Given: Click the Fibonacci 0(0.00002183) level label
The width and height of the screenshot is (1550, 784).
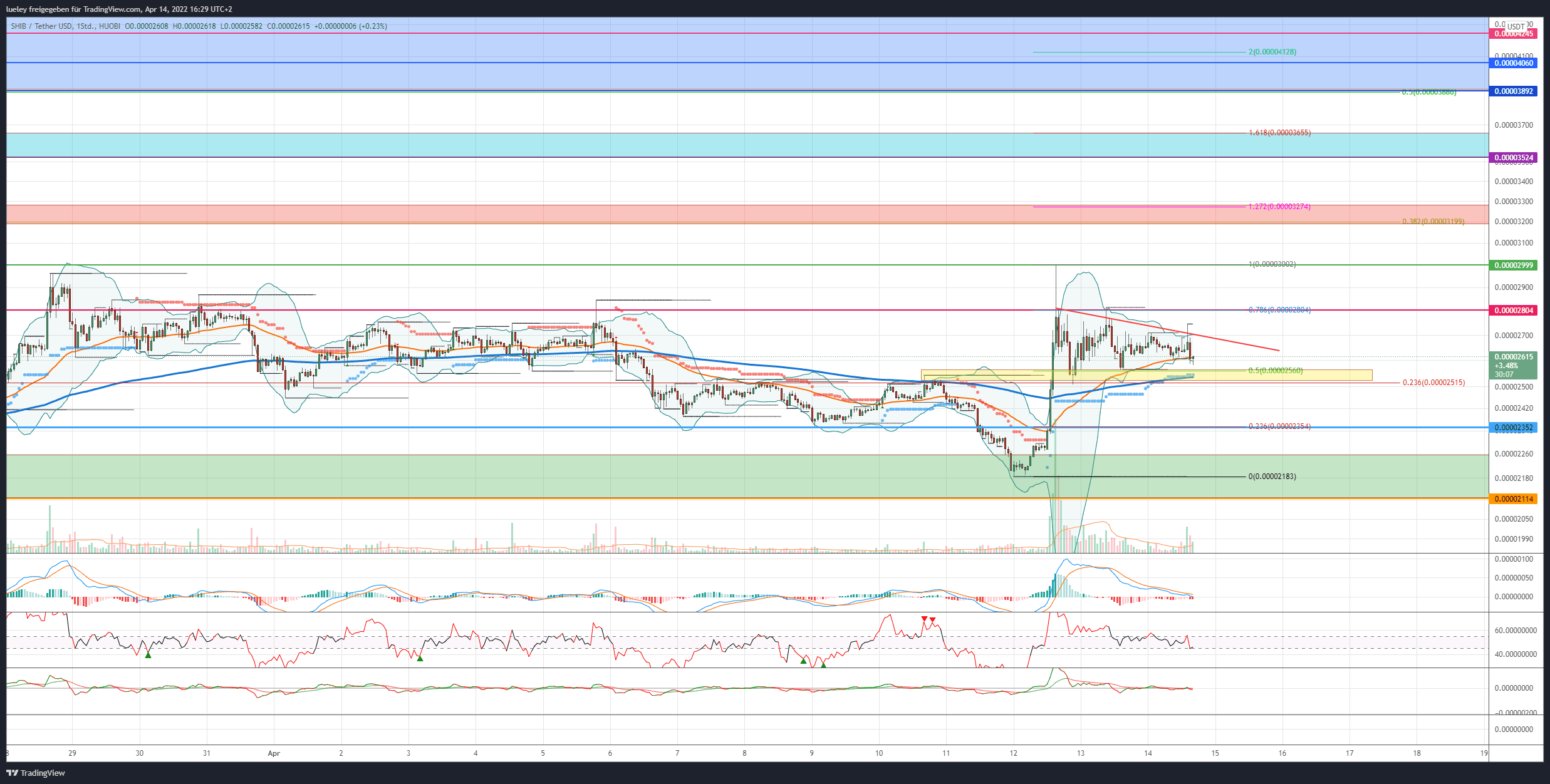Looking at the screenshot, I should pyautogui.click(x=1272, y=477).
